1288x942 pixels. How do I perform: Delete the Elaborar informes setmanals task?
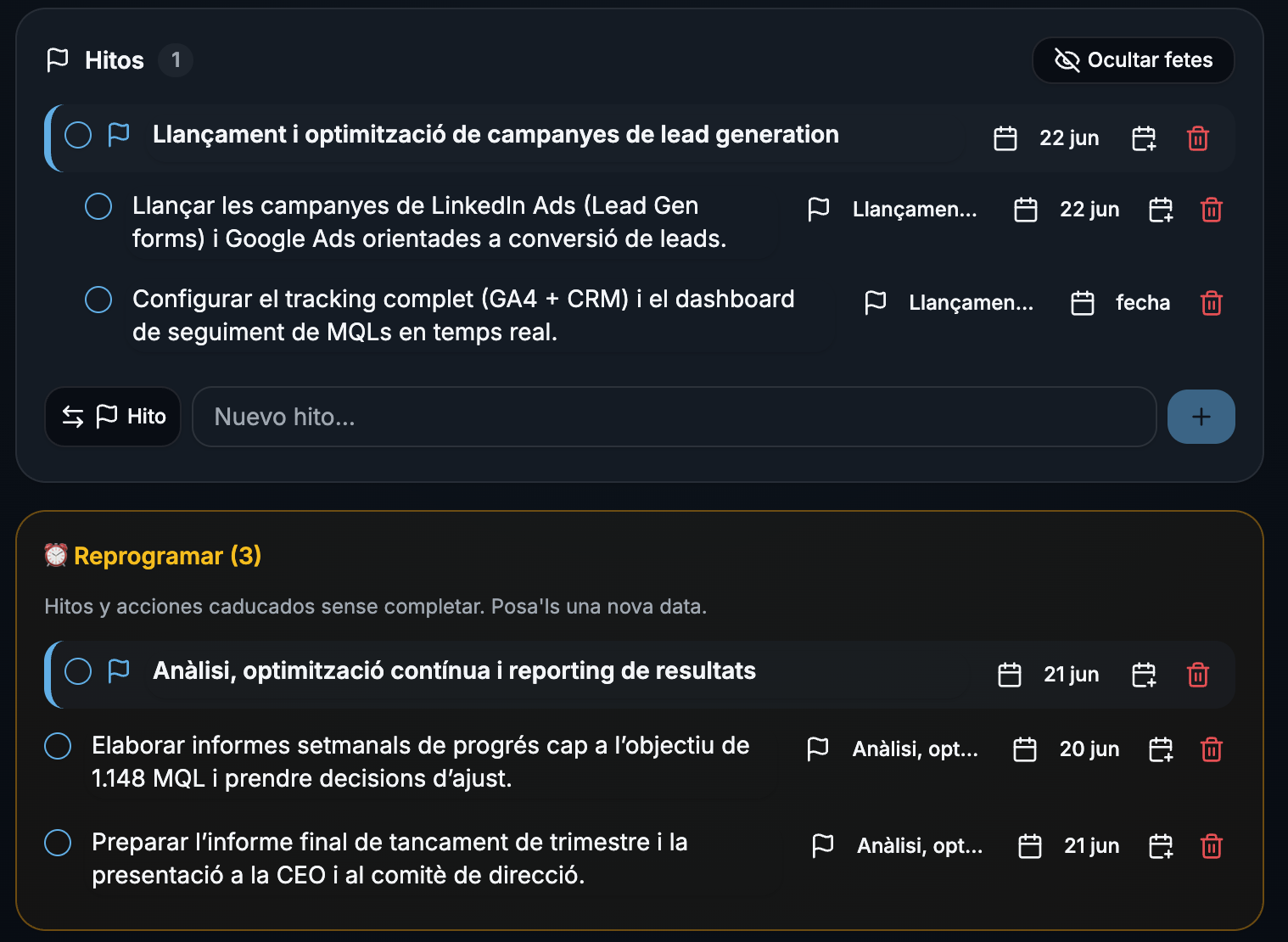pos(1211,749)
